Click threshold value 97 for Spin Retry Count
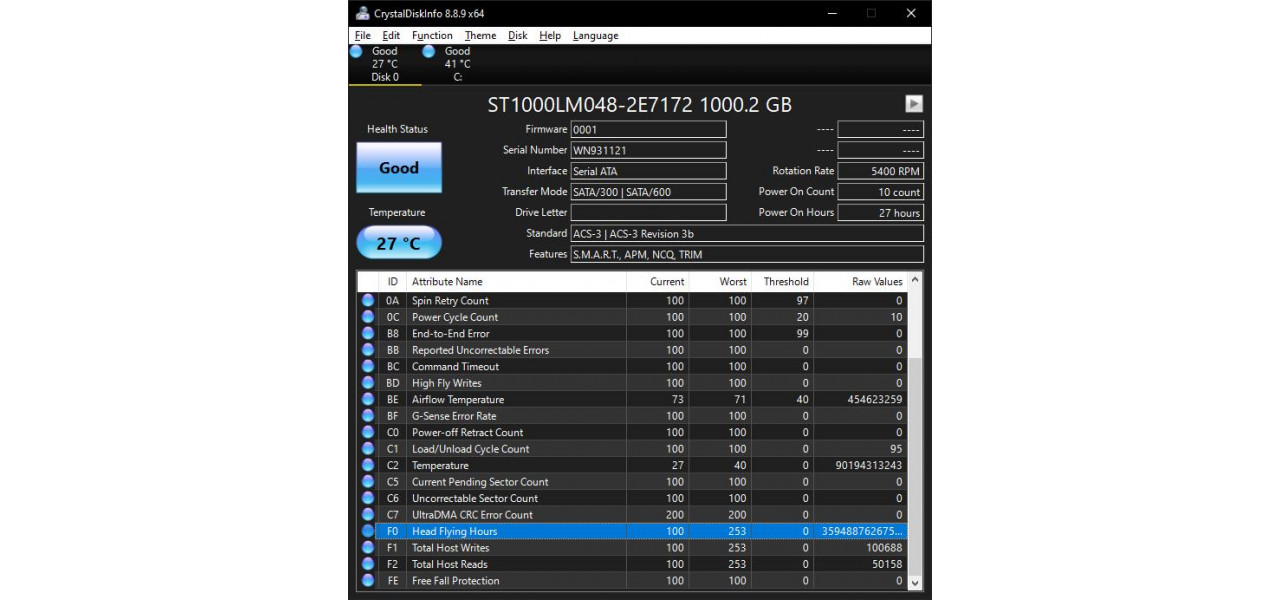1280x600 pixels. tap(802, 300)
